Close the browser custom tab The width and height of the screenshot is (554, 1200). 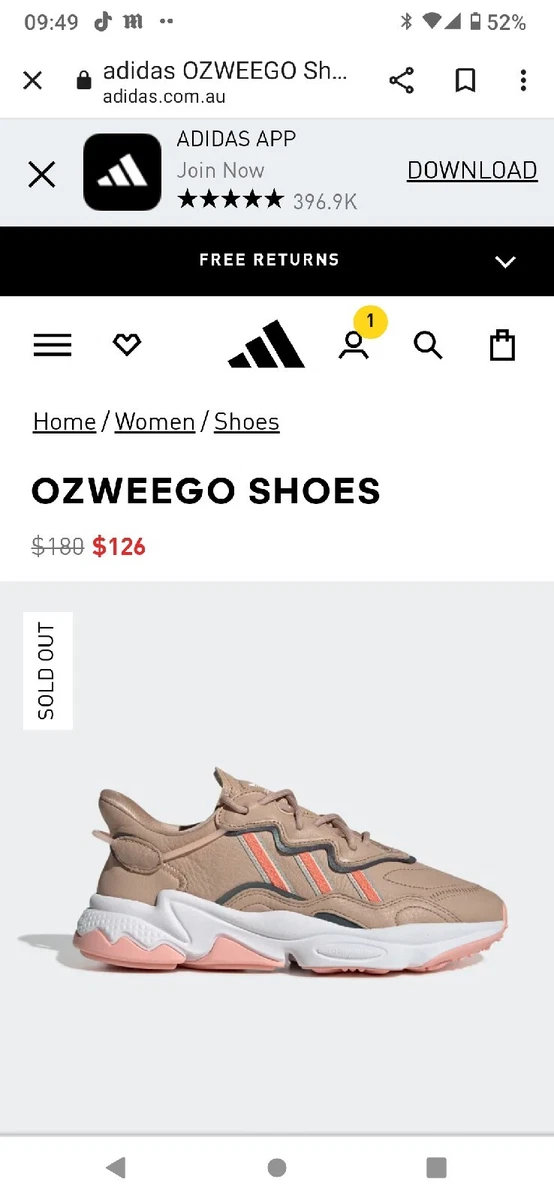tap(33, 81)
